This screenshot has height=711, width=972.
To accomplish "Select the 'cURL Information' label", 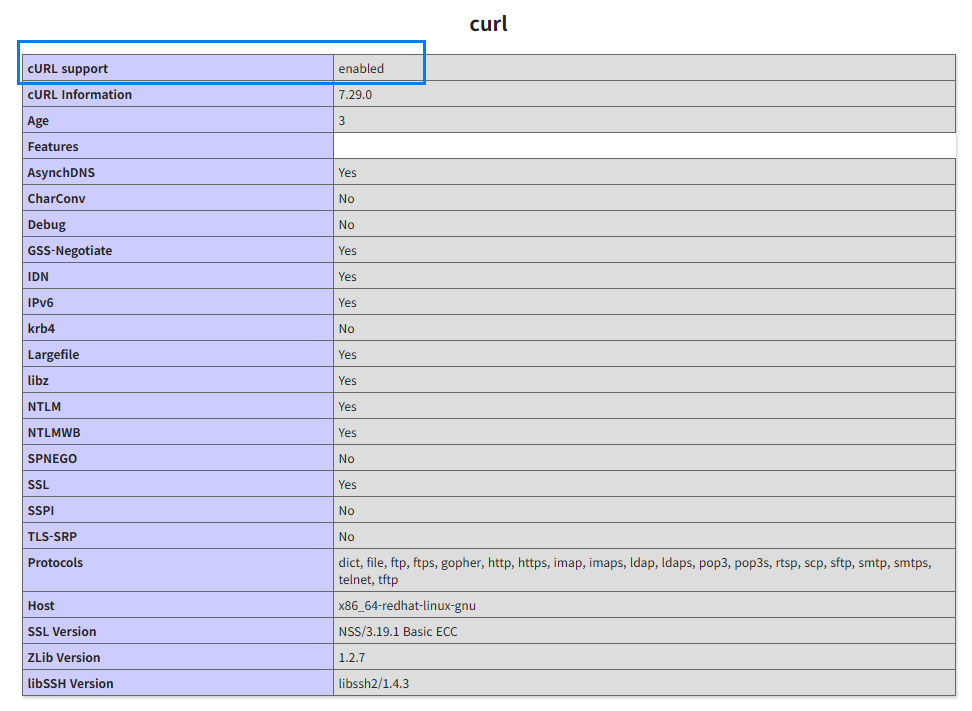I will [x=79, y=95].
